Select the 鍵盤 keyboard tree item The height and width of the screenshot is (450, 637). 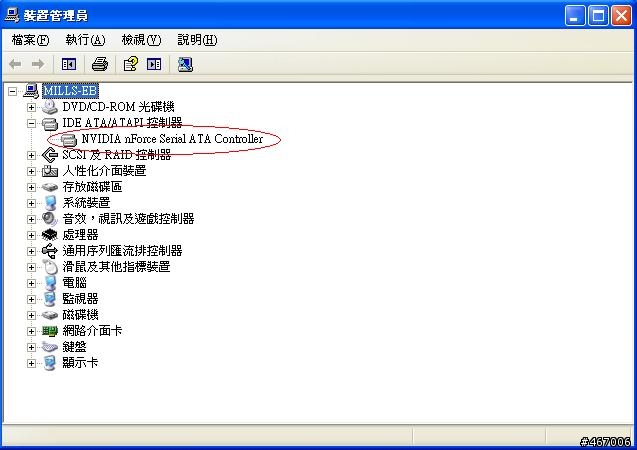click(x=74, y=347)
